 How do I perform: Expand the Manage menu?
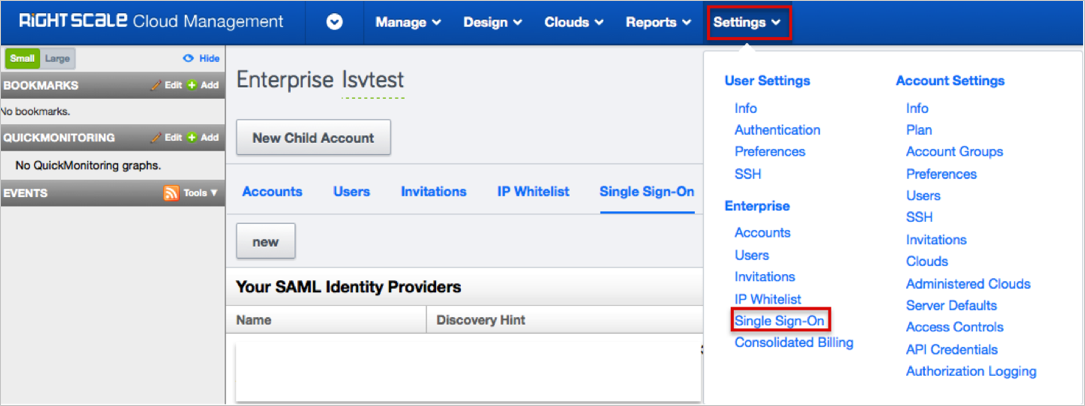click(x=408, y=22)
